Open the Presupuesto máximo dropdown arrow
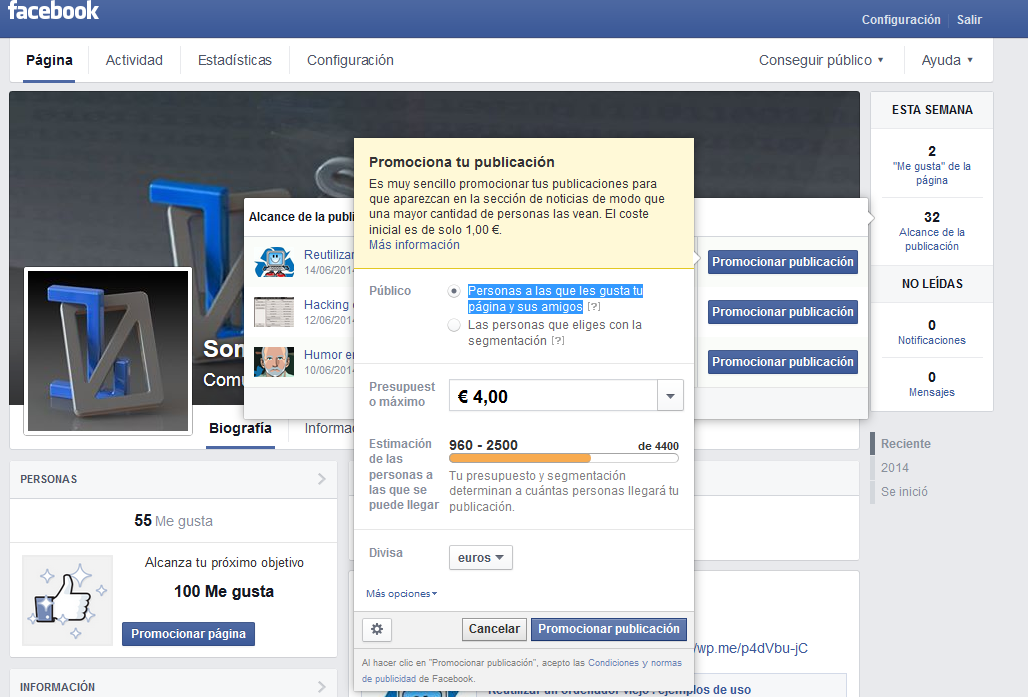1028x697 pixels. click(x=670, y=395)
